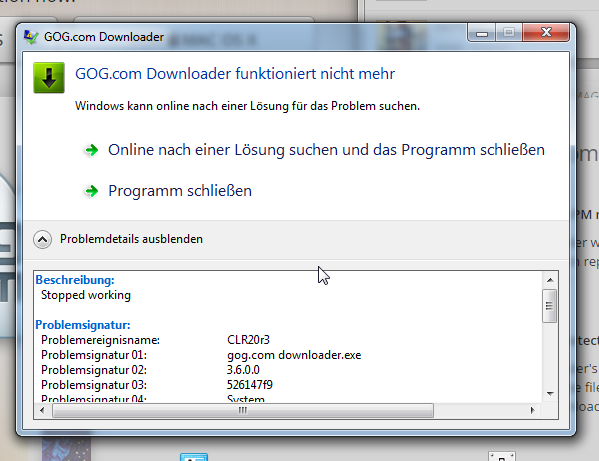Close the crash dialog with X button

546,32
